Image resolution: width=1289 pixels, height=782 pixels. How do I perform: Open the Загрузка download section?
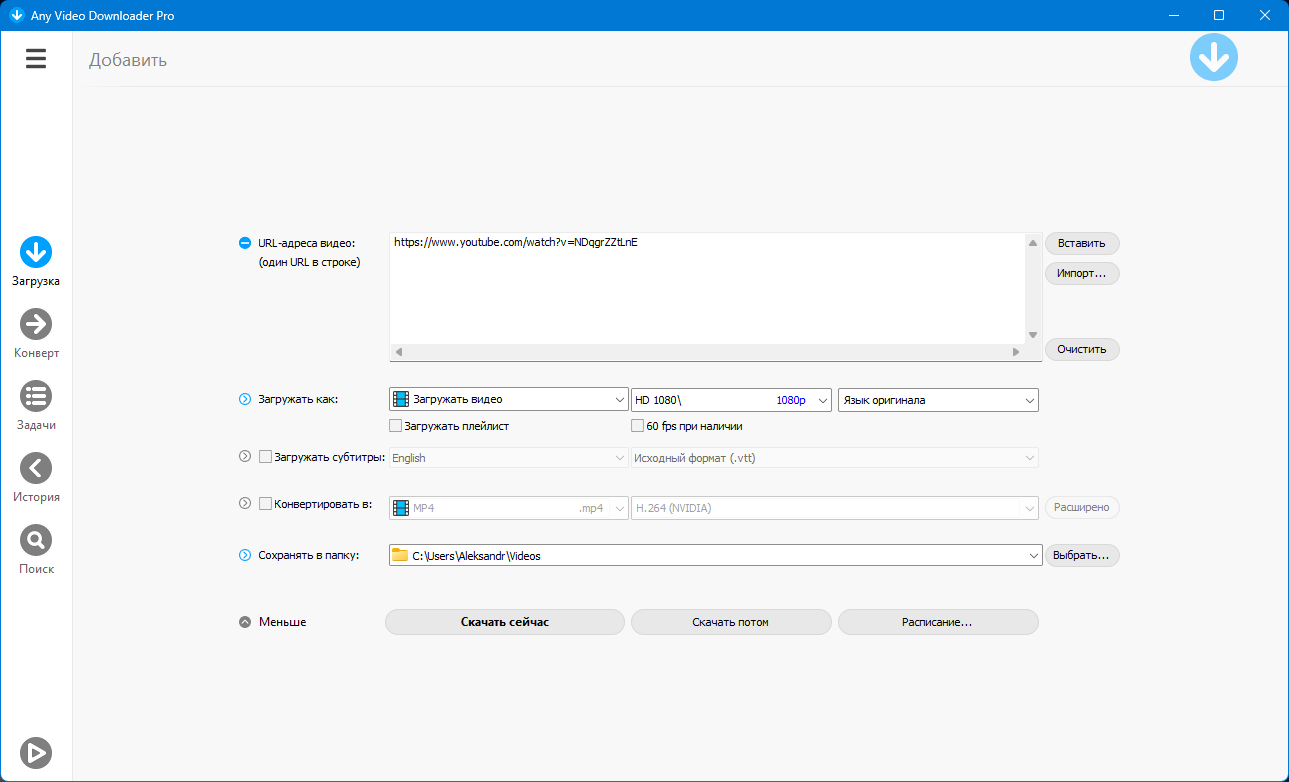(36, 253)
